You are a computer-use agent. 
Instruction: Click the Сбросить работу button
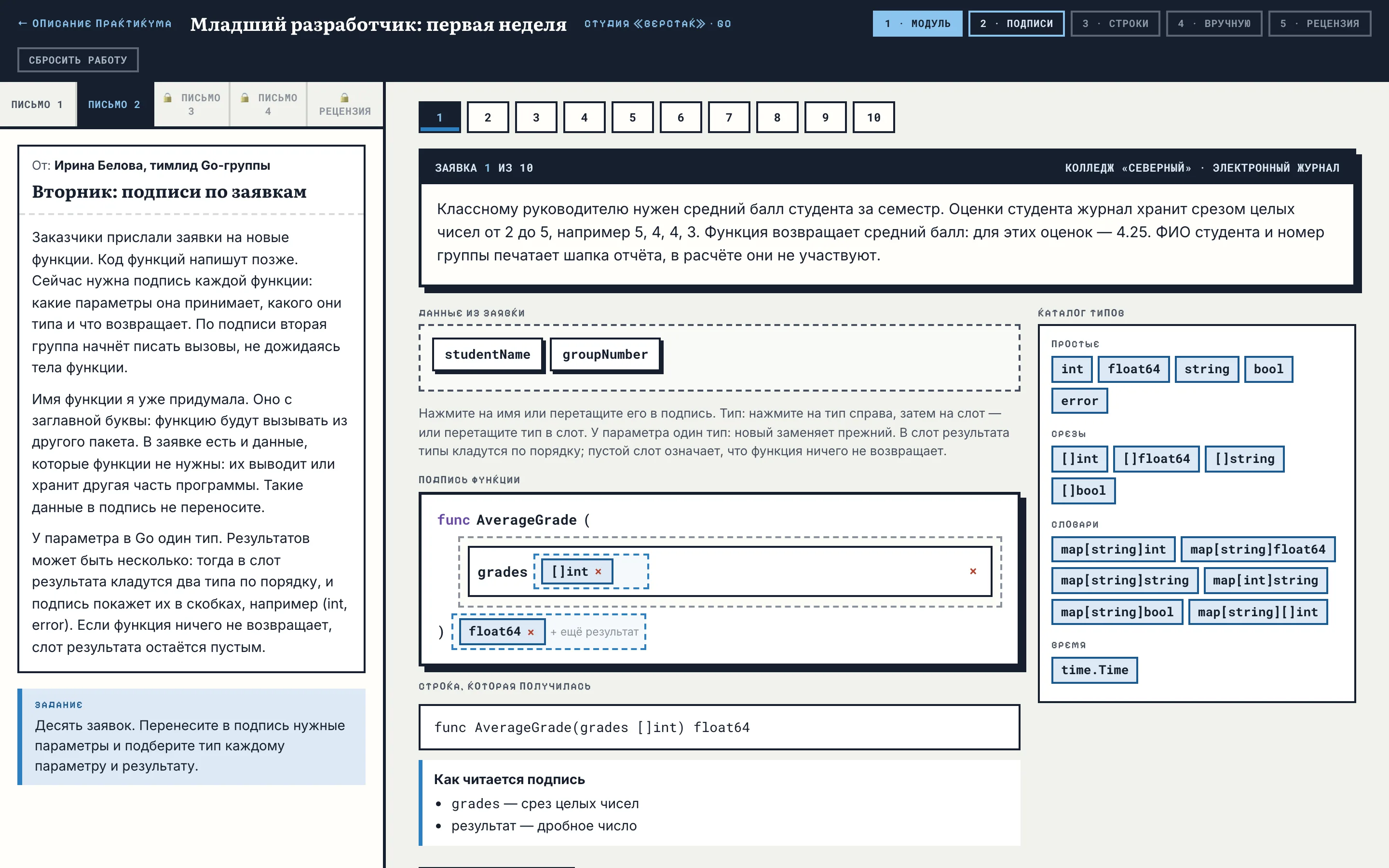[x=78, y=60]
